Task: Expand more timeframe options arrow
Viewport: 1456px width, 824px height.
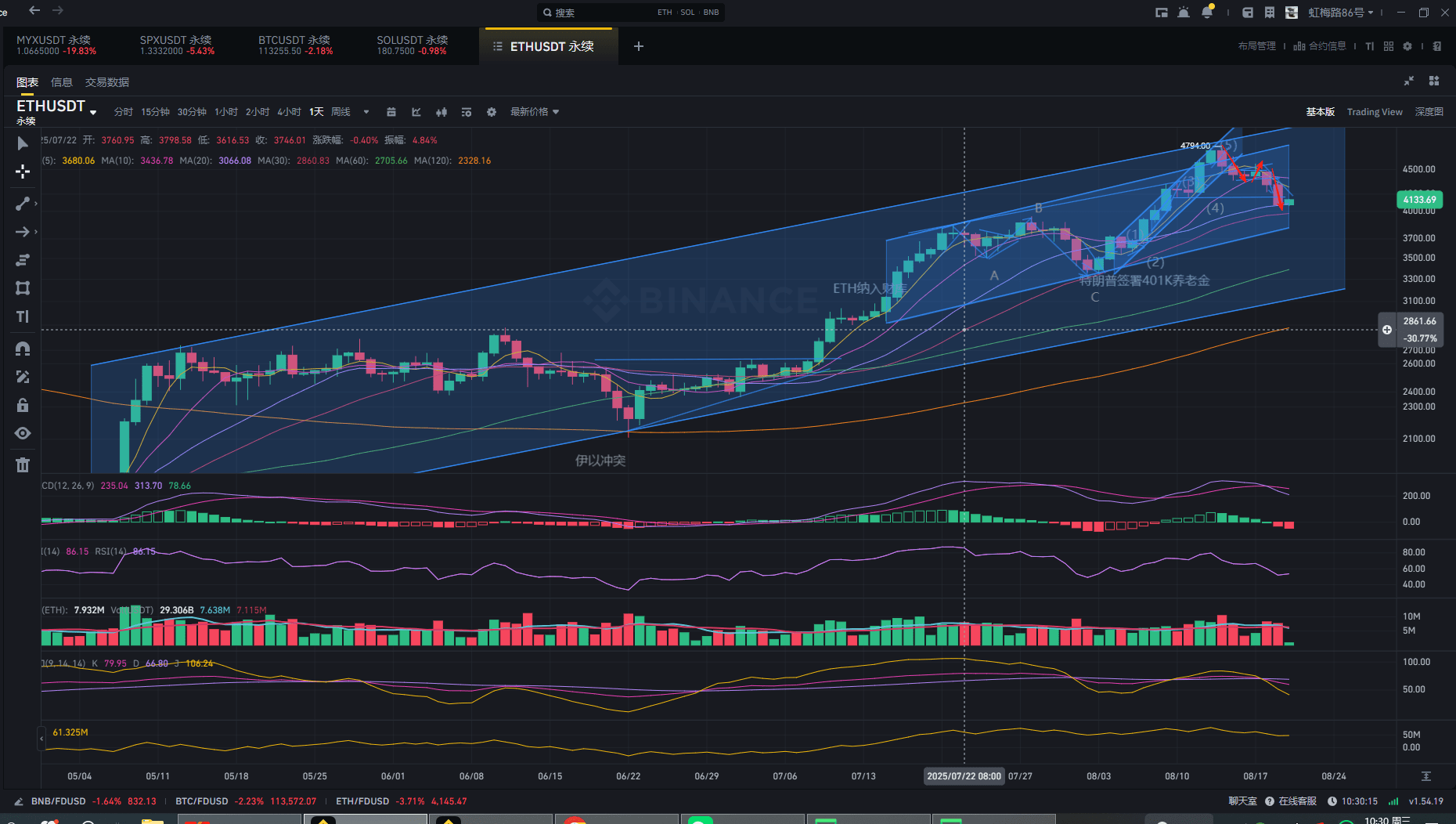Action: (366, 112)
